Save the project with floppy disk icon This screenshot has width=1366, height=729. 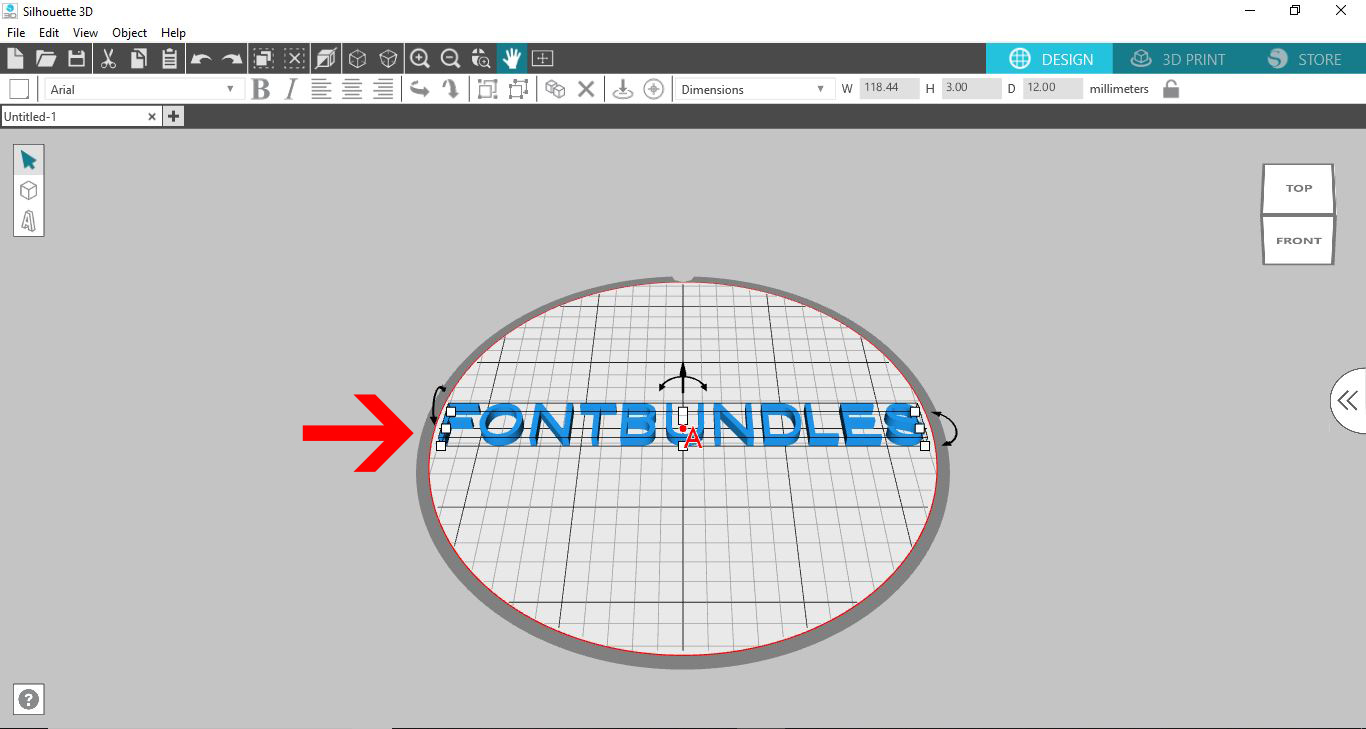(x=77, y=58)
